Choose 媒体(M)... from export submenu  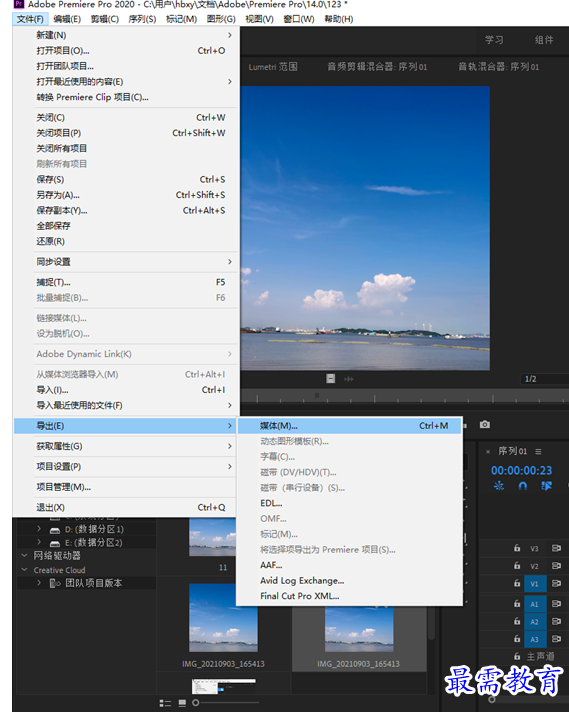tap(349, 426)
